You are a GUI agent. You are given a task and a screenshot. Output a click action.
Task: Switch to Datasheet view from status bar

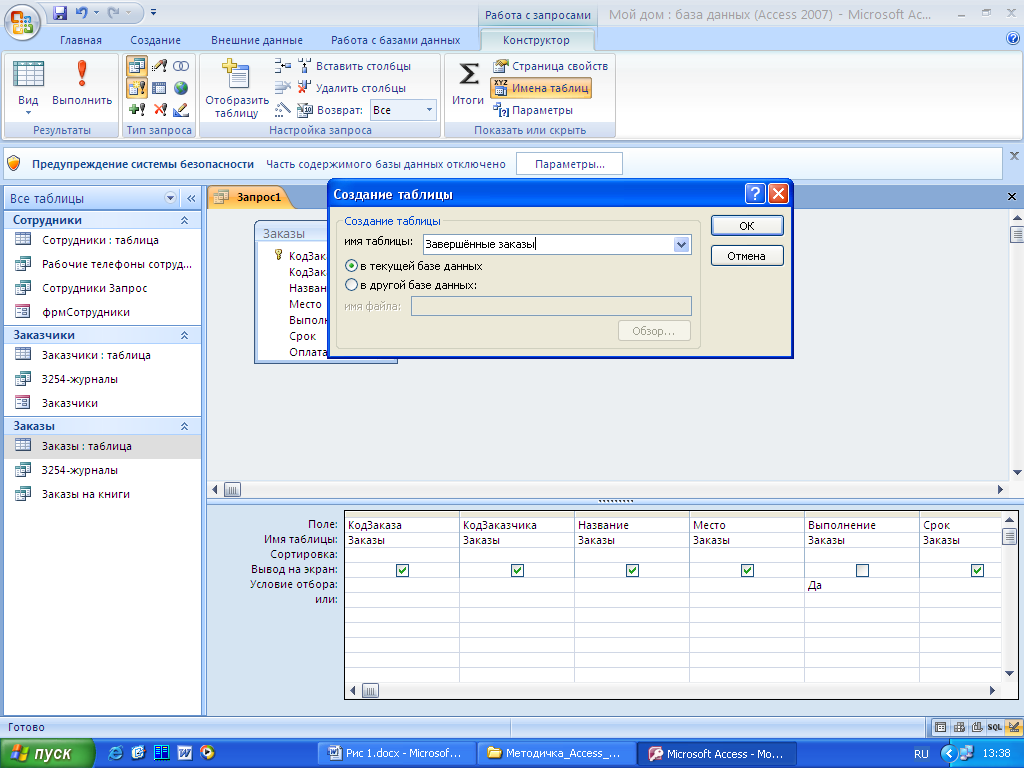tap(940, 727)
